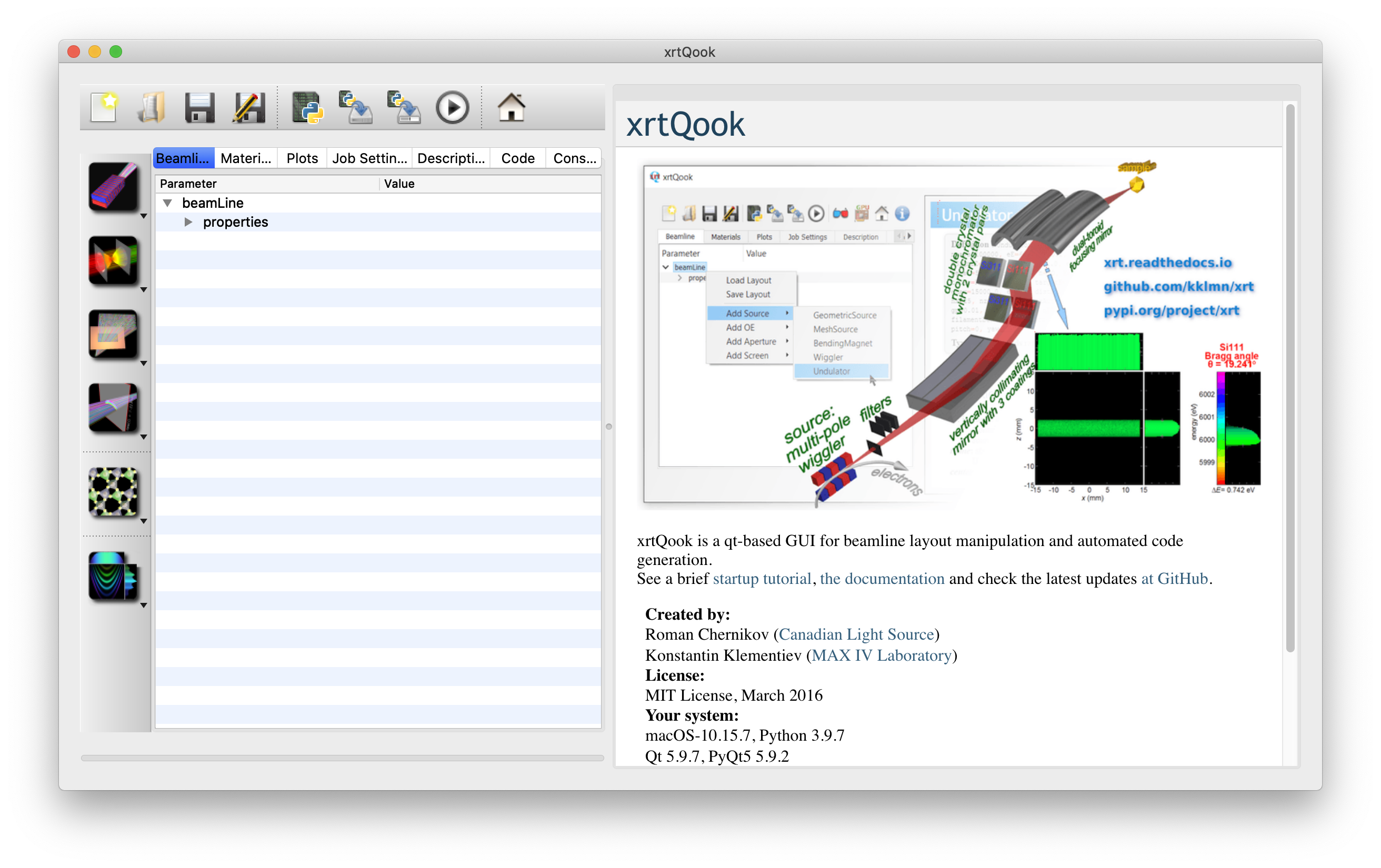Click the Value column header
Viewport: 1381px width, 868px height.
click(491, 184)
